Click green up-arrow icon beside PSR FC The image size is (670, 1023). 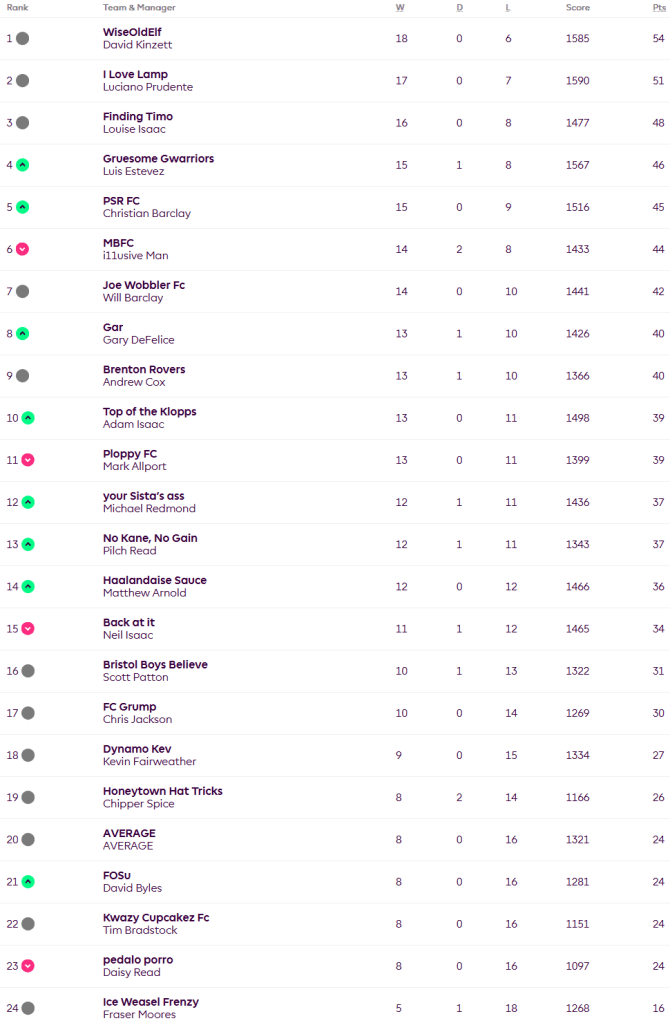coord(22,207)
